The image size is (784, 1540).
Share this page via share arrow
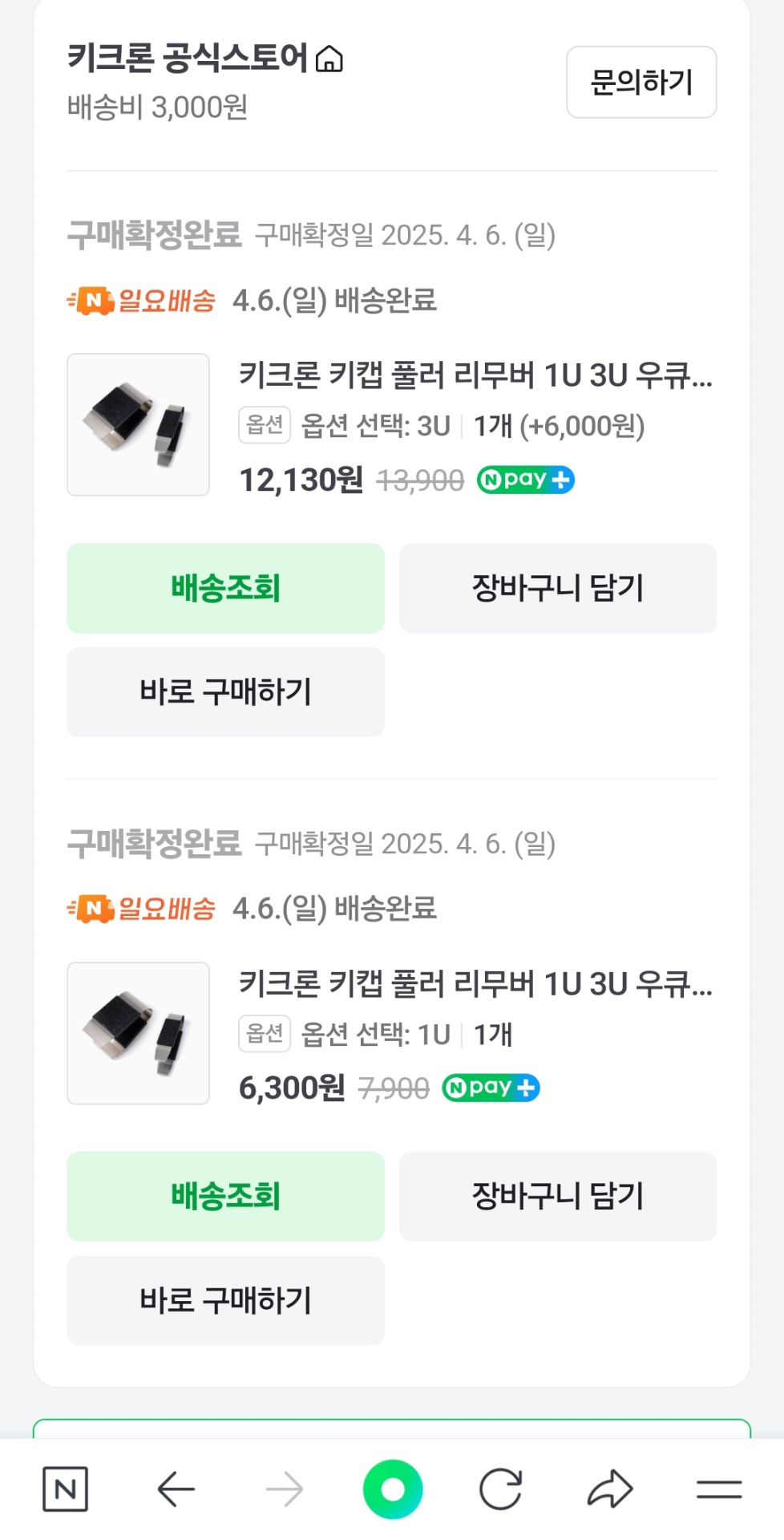[610, 1489]
